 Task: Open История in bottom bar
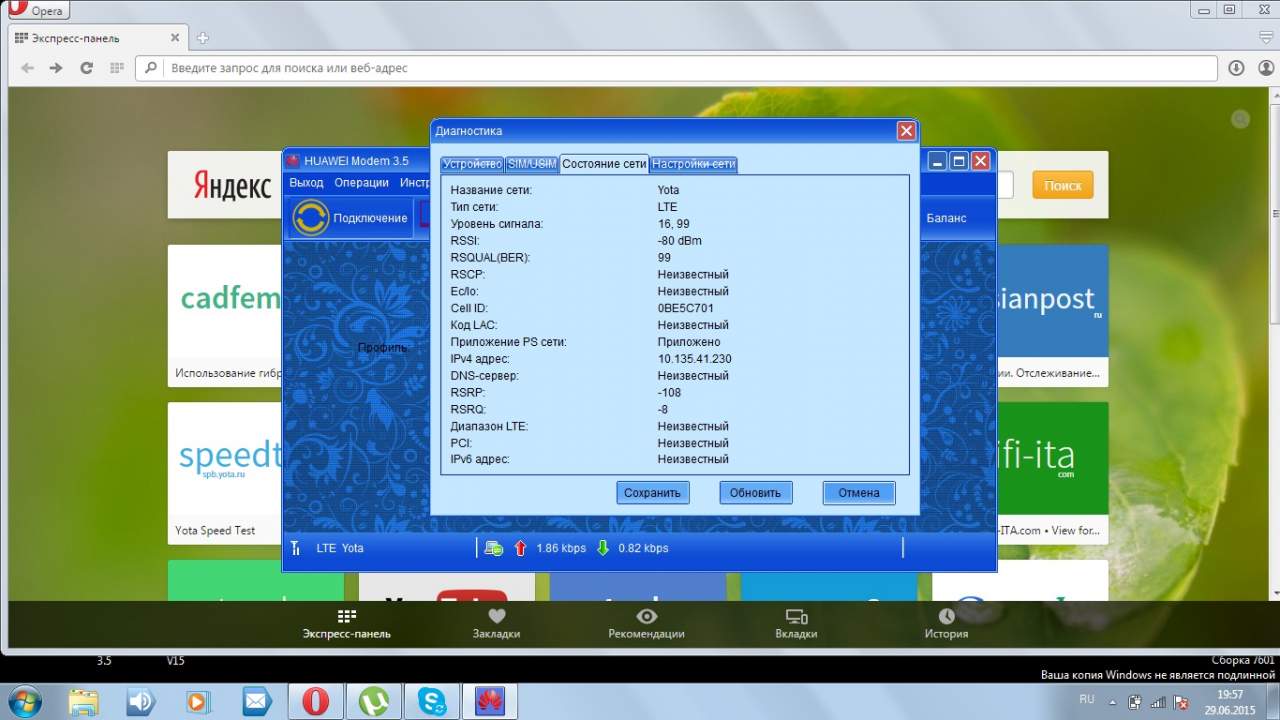[x=946, y=624]
